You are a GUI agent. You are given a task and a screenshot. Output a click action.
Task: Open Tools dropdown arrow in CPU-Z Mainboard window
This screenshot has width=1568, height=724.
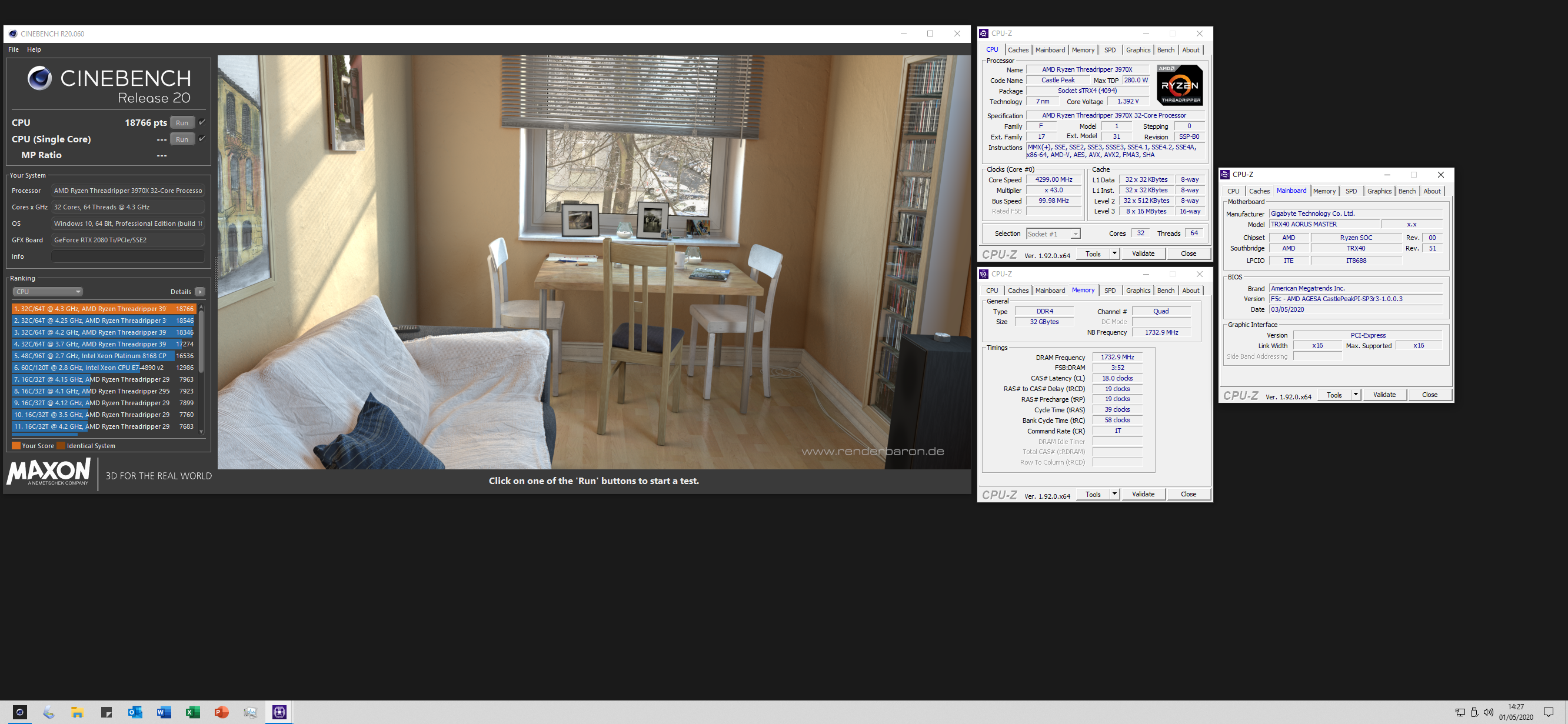click(1356, 395)
